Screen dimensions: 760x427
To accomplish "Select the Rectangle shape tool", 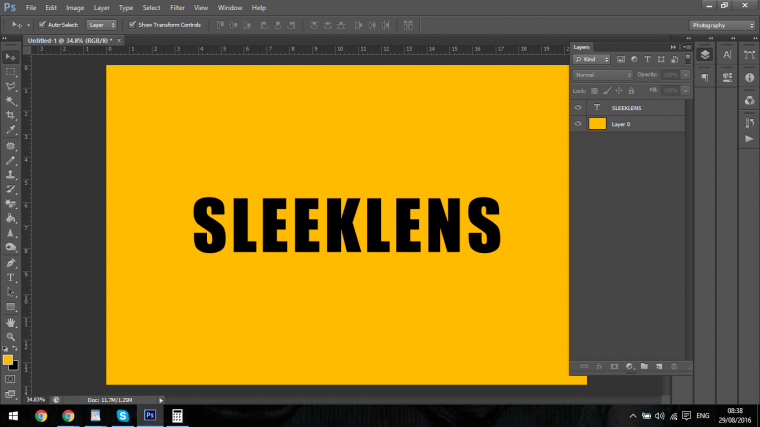I will tap(10, 307).
